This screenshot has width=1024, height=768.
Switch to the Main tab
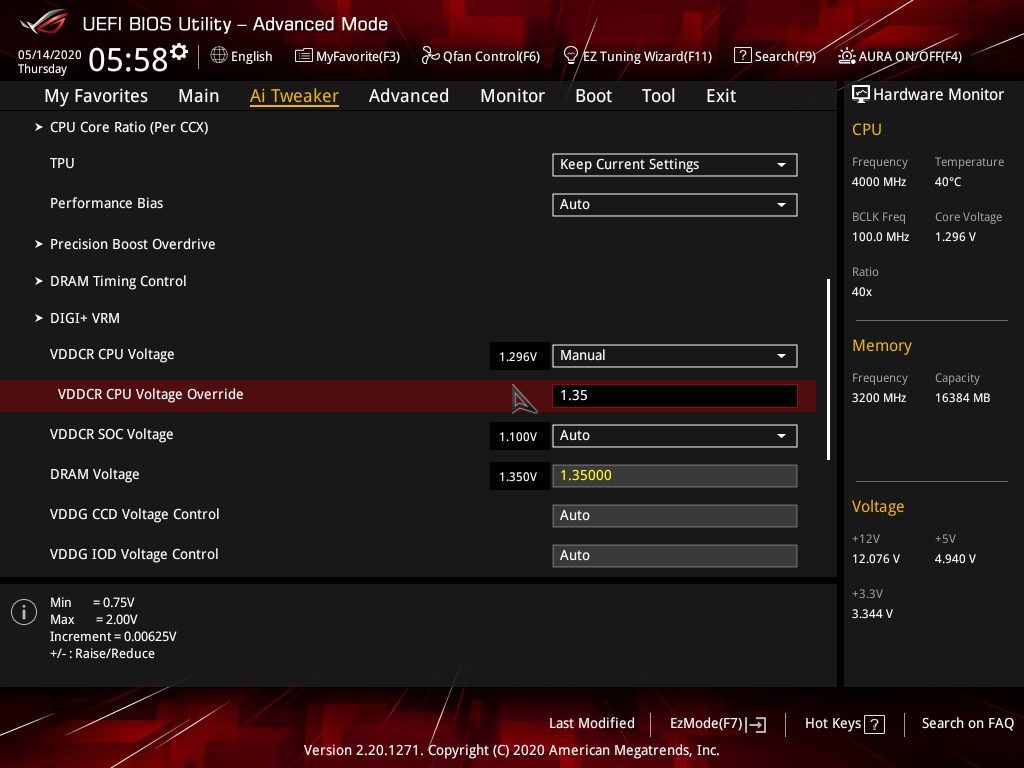point(199,96)
